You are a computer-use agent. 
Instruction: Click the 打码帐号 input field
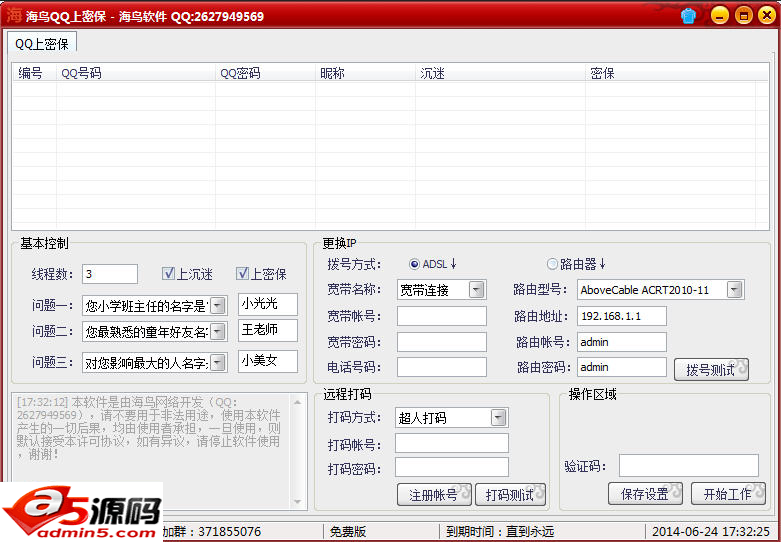point(452,443)
